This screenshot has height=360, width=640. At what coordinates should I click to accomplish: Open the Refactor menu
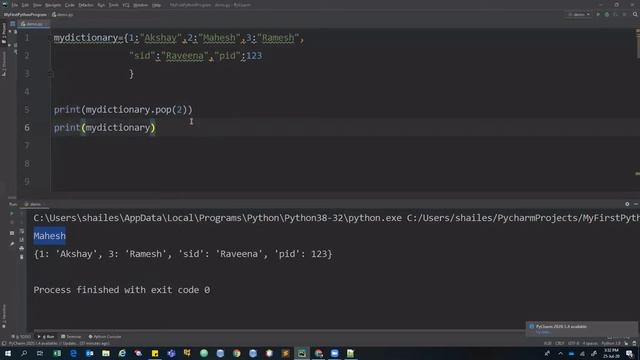point(86,5)
